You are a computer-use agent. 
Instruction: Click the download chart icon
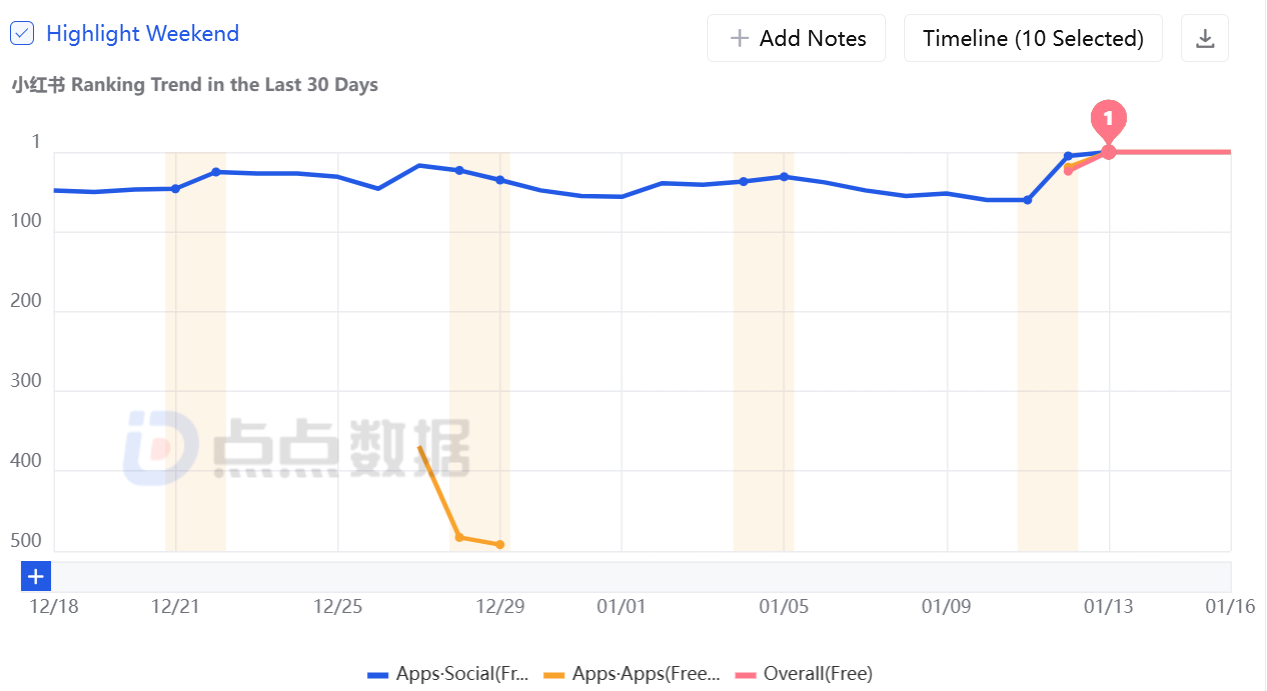[1205, 38]
